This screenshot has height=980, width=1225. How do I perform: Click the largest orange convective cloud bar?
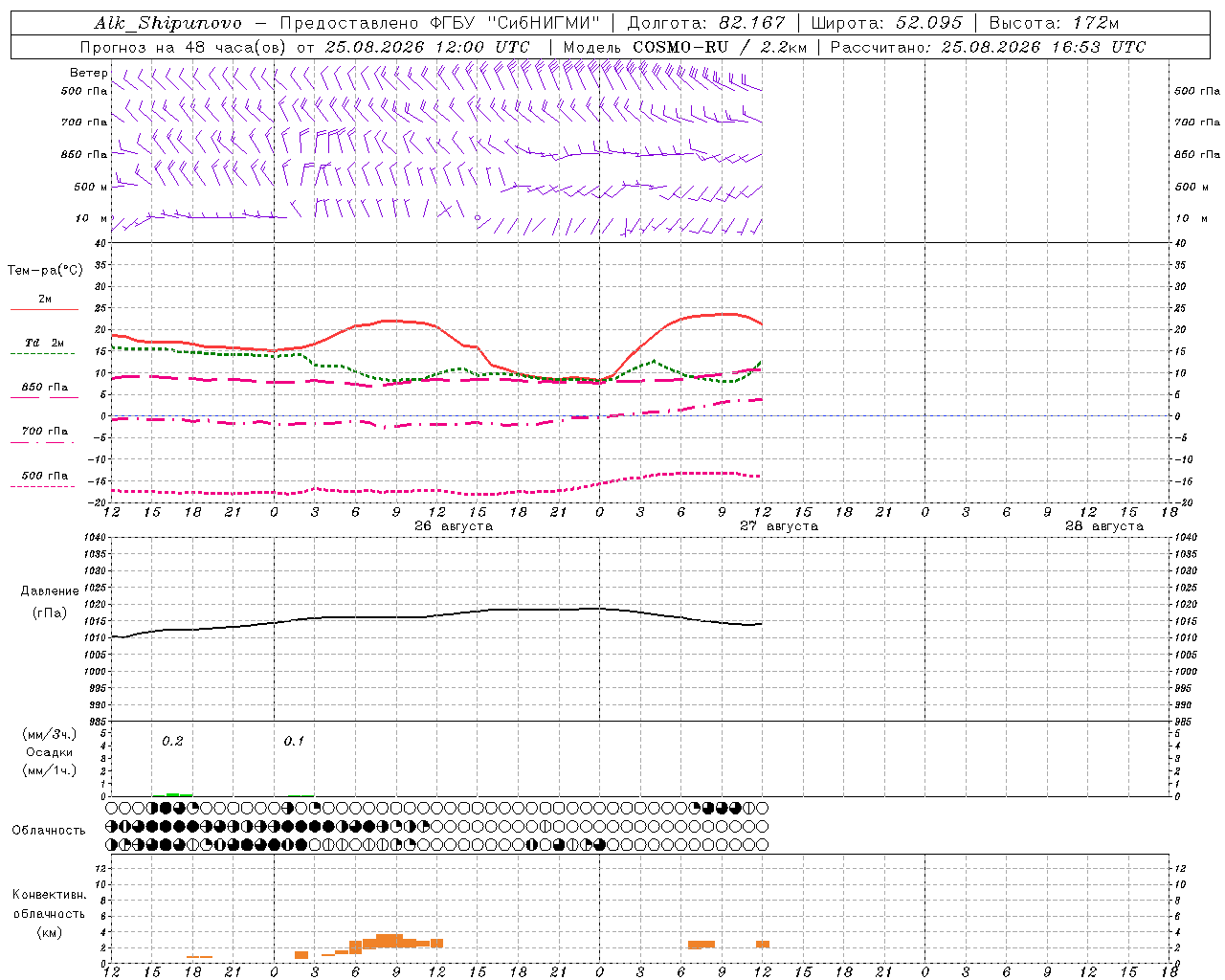pyautogui.click(x=390, y=940)
